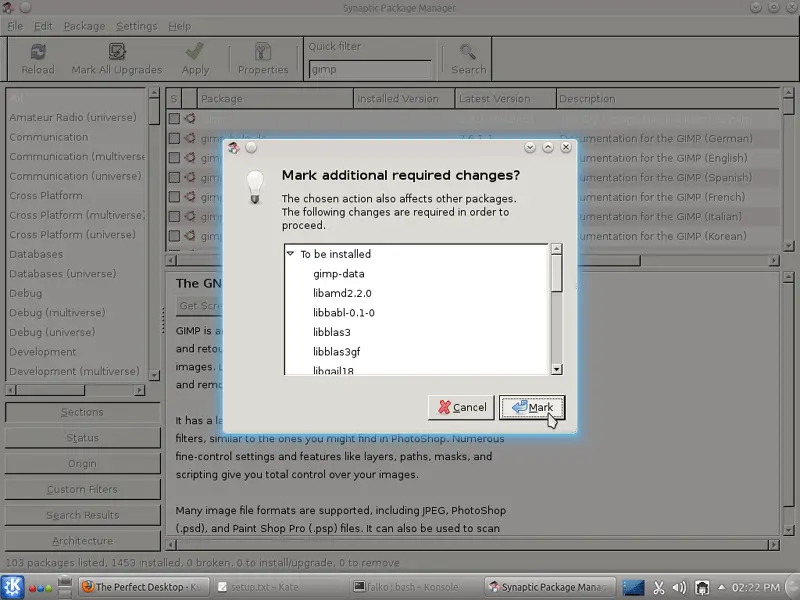
Task: Click the three colored dots activities icon
Action: click(x=40, y=588)
